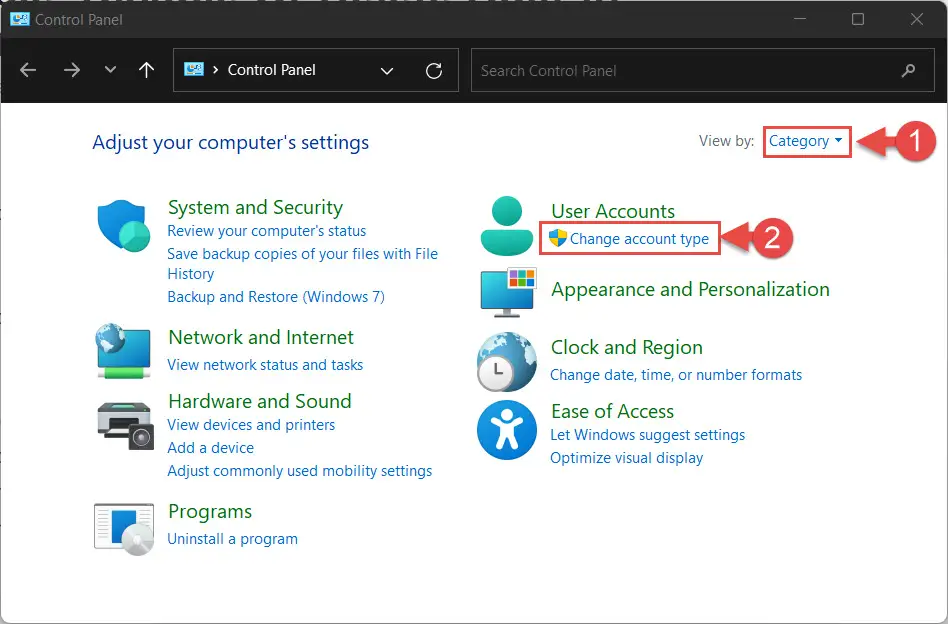Go forward with the forward arrow
Screen dimensions: 948x624
click(x=72, y=70)
